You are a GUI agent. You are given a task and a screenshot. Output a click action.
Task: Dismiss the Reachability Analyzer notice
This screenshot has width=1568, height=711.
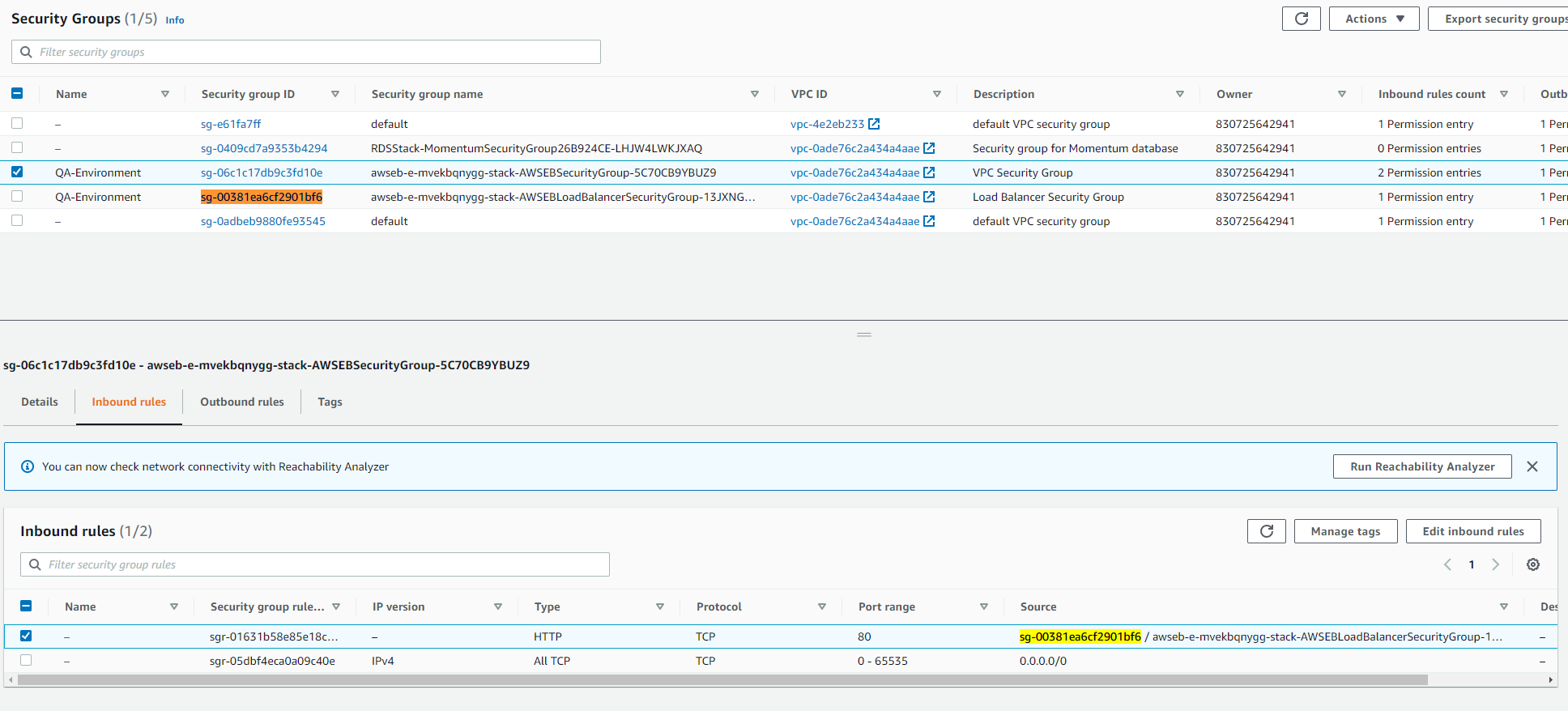[1532, 466]
